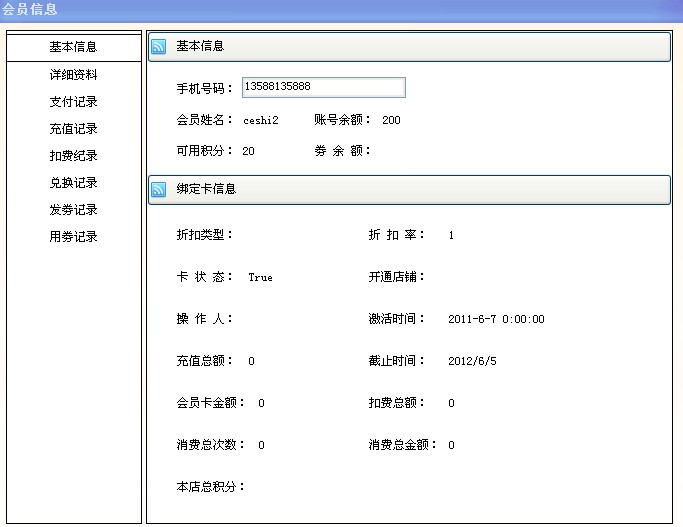Show the 发券记录 page
Image resolution: width=683 pixels, height=527 pixels.
(x=73, y=210)
